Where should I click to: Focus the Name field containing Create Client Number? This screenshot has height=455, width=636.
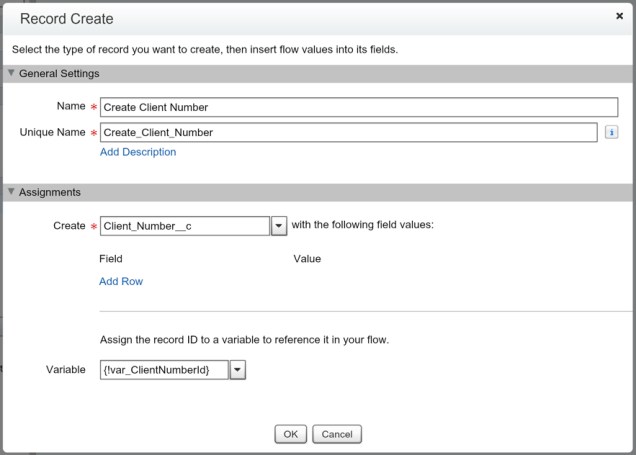359,107
